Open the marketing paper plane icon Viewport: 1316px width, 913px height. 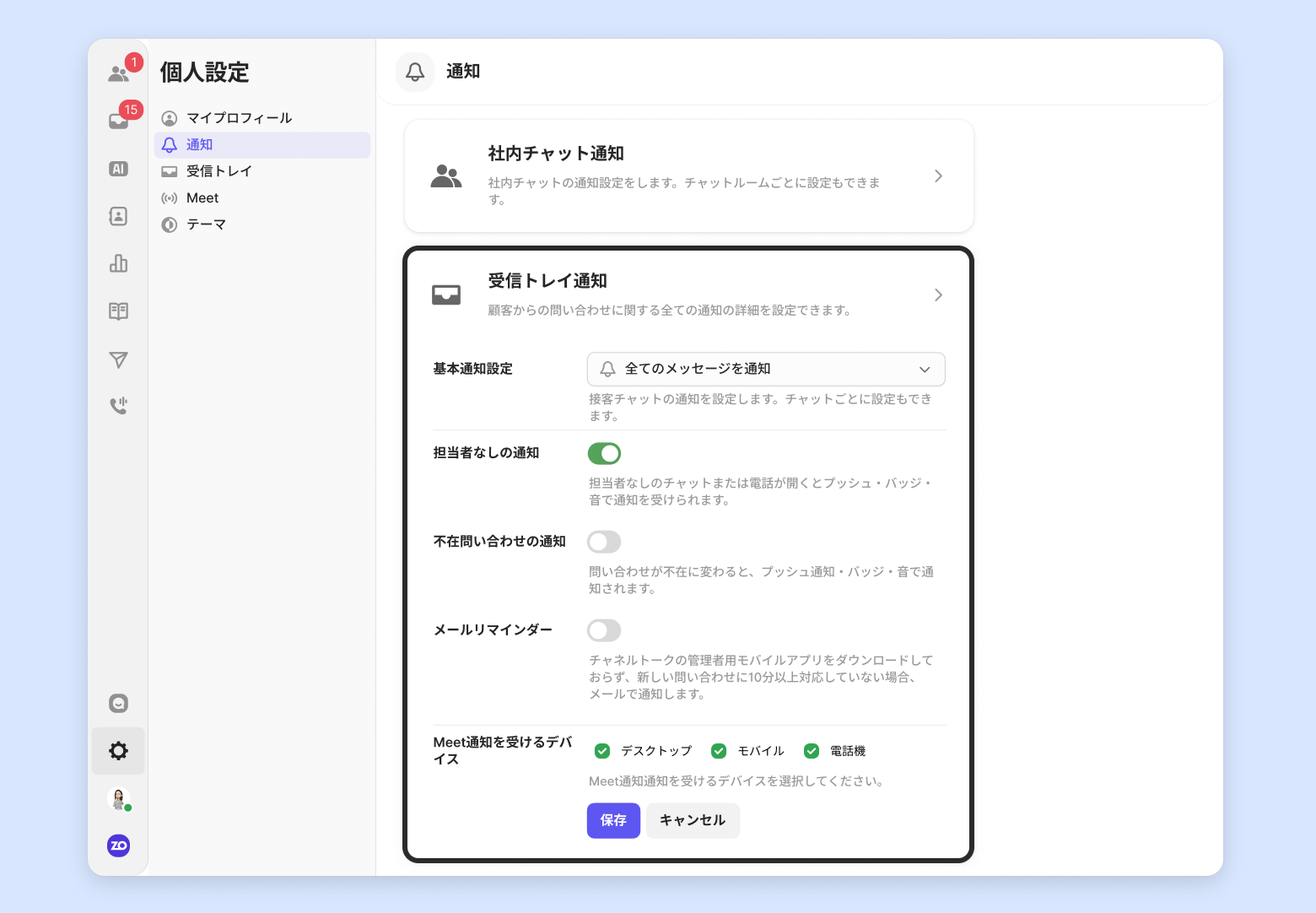coord(119,359)
